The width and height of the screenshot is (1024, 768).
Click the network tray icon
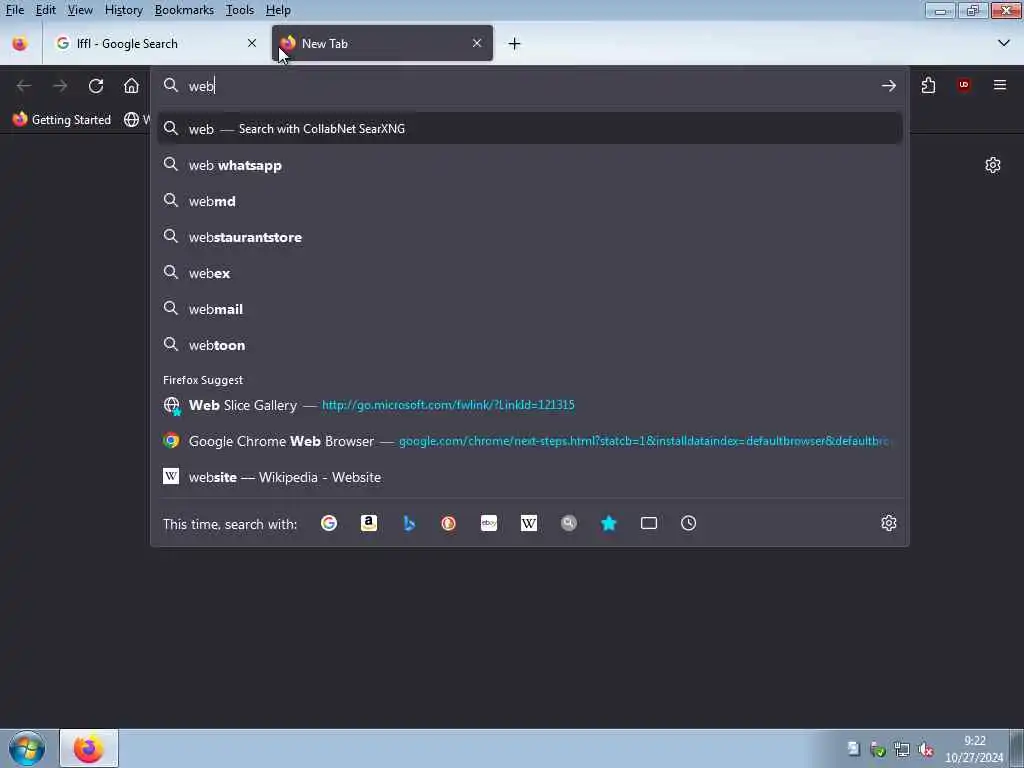point(902,750)
